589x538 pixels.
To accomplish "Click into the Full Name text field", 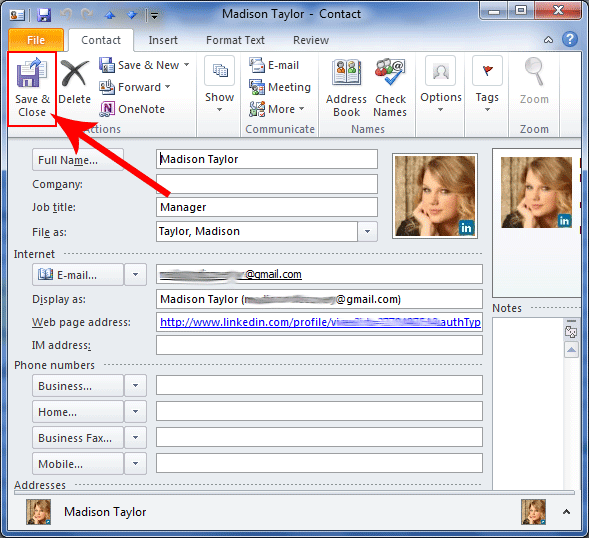I will 267,159.
